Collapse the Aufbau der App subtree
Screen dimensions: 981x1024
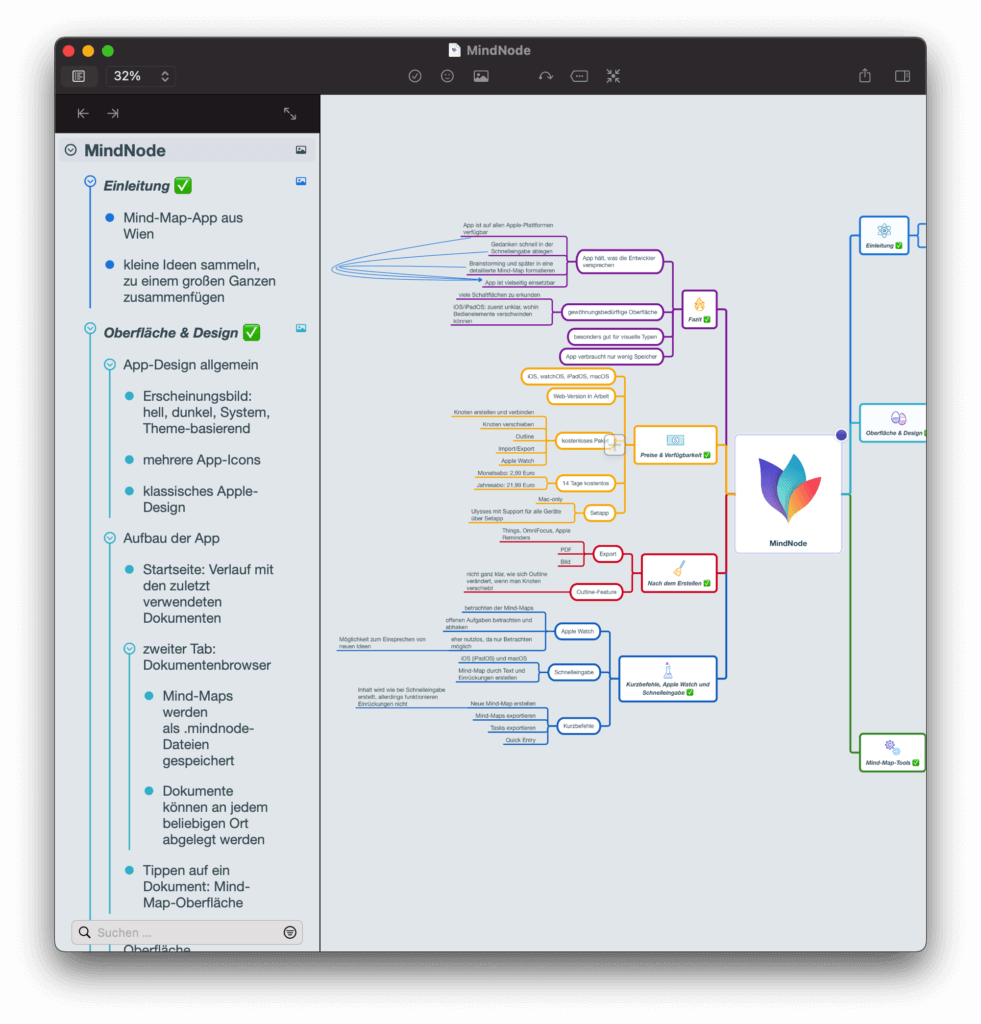pyautogui.click(x=108, y=538)
